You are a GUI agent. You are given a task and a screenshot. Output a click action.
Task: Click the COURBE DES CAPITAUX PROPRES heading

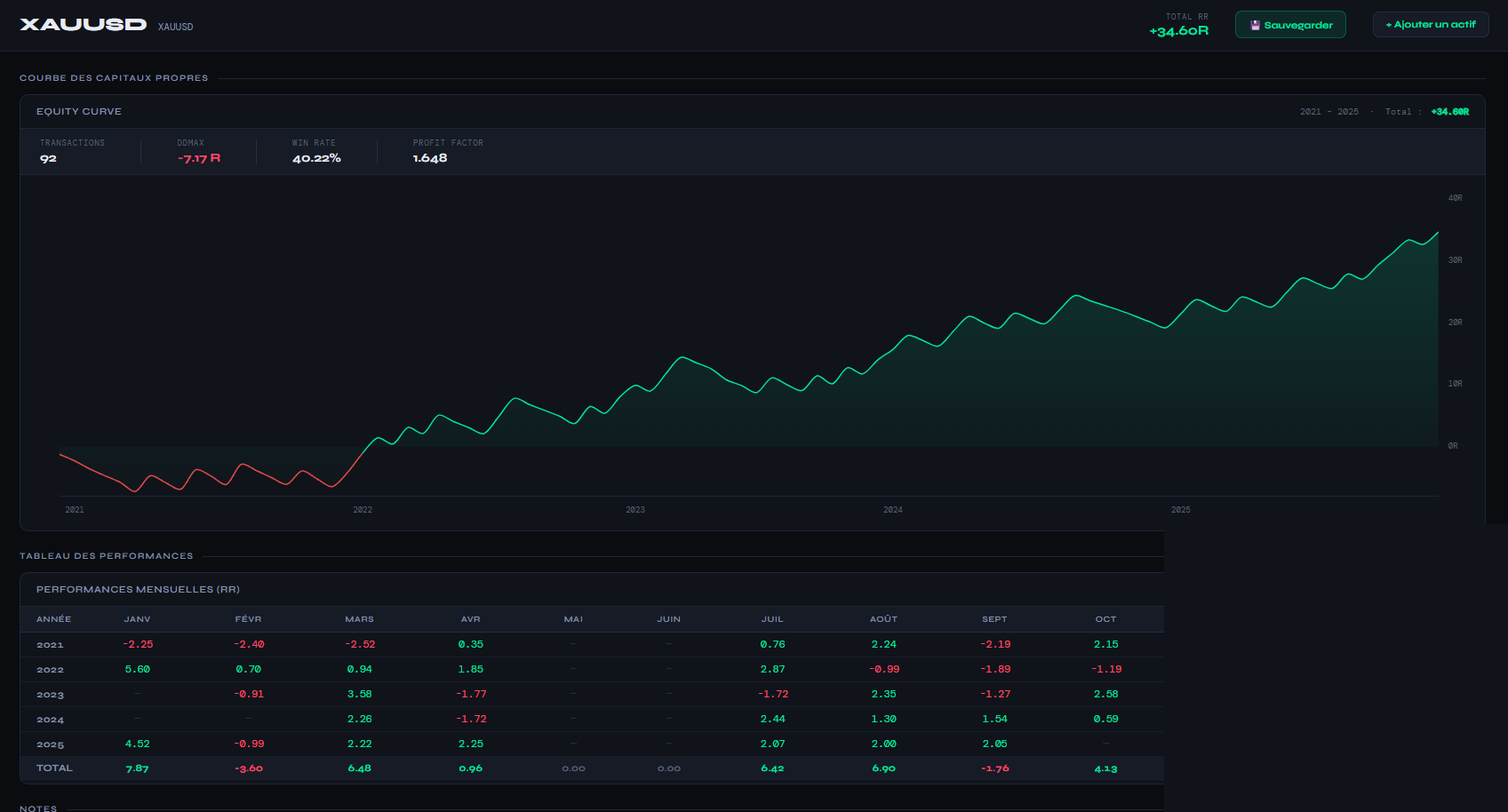[114, 78]
